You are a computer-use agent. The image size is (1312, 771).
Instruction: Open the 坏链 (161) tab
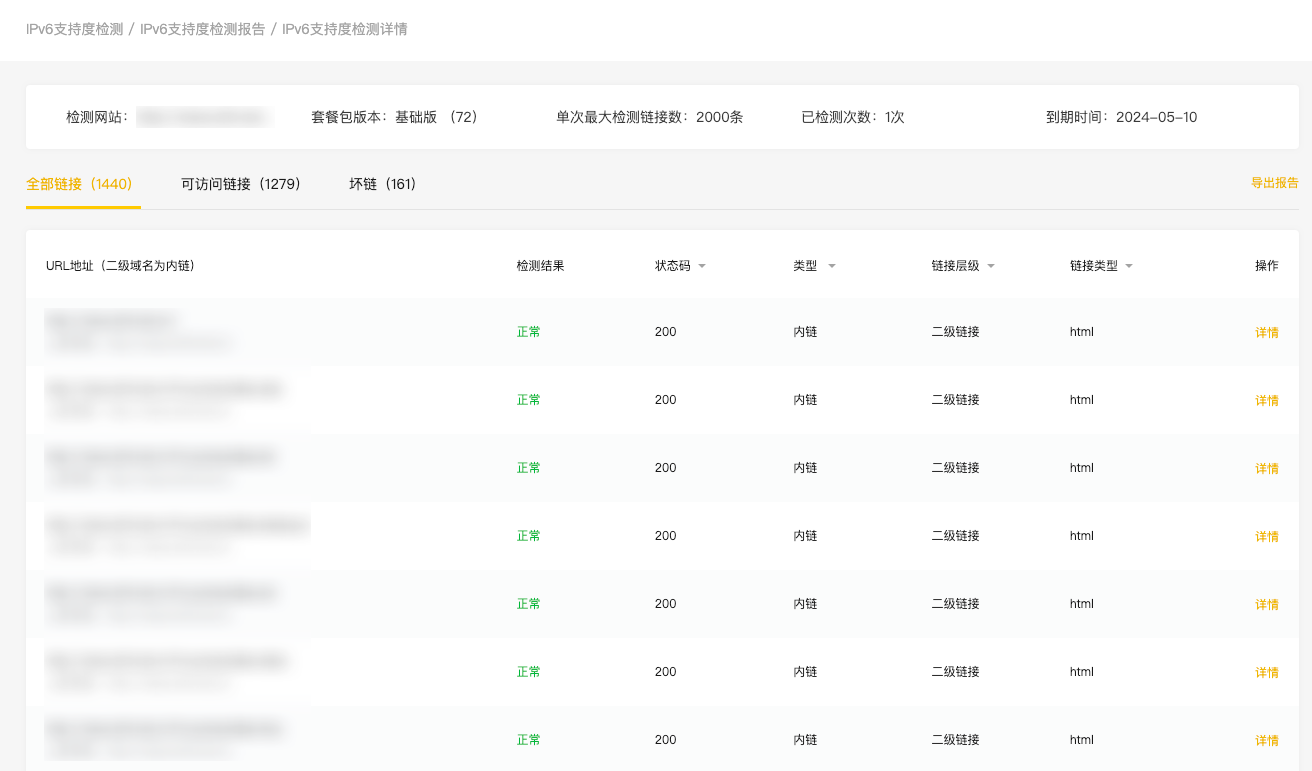tap(382, 184)
